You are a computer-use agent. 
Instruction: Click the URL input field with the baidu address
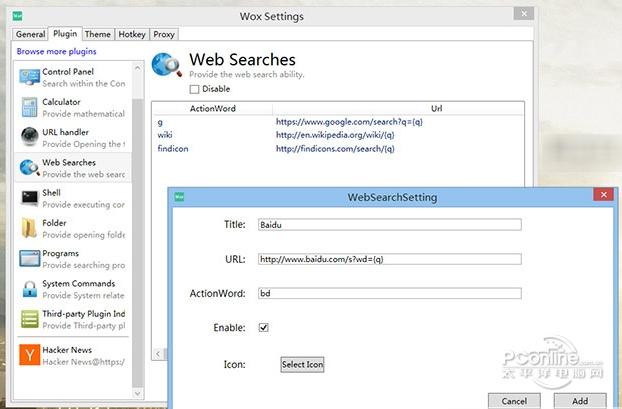pyautogui.click(x=390, y=259)
